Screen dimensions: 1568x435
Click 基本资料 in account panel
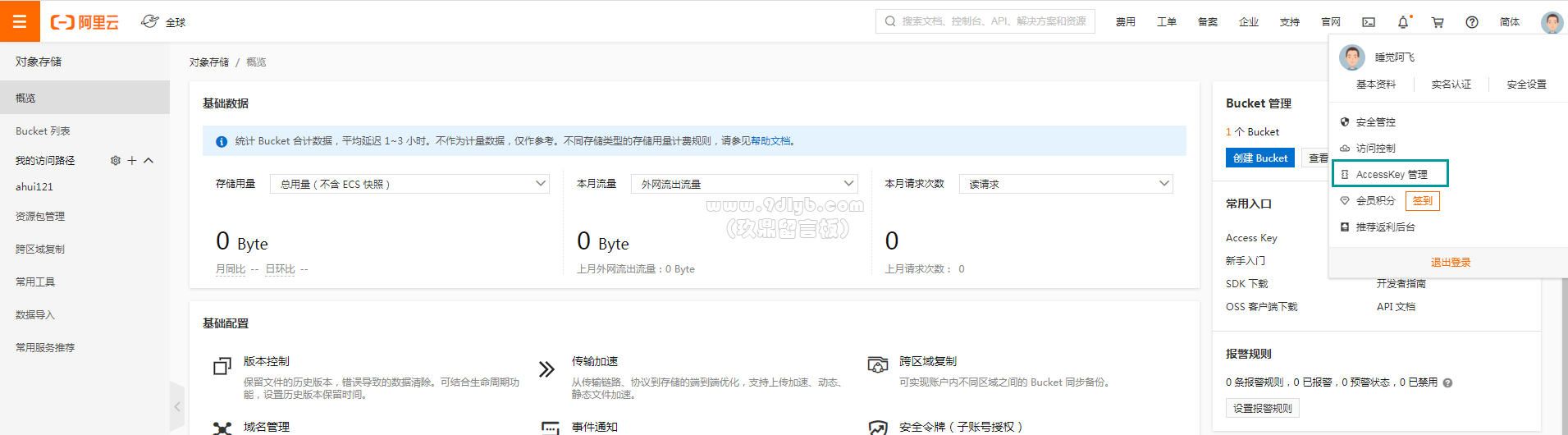pos(1376,85)
